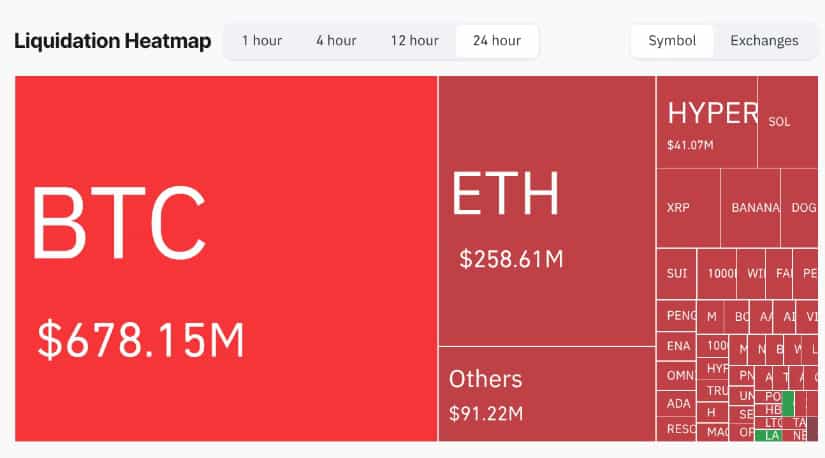Click the Liquidation Heatmap heading
Screen dimensions: 825x458
[x=113, y=41]
